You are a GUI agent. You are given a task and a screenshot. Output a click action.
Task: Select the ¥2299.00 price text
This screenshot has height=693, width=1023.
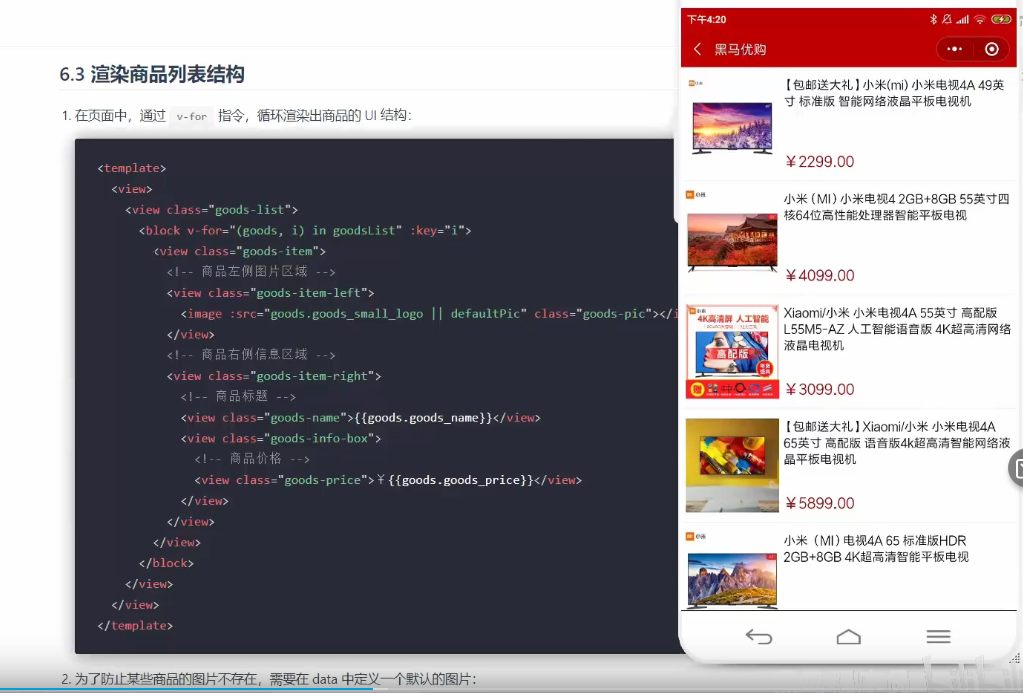819,162
